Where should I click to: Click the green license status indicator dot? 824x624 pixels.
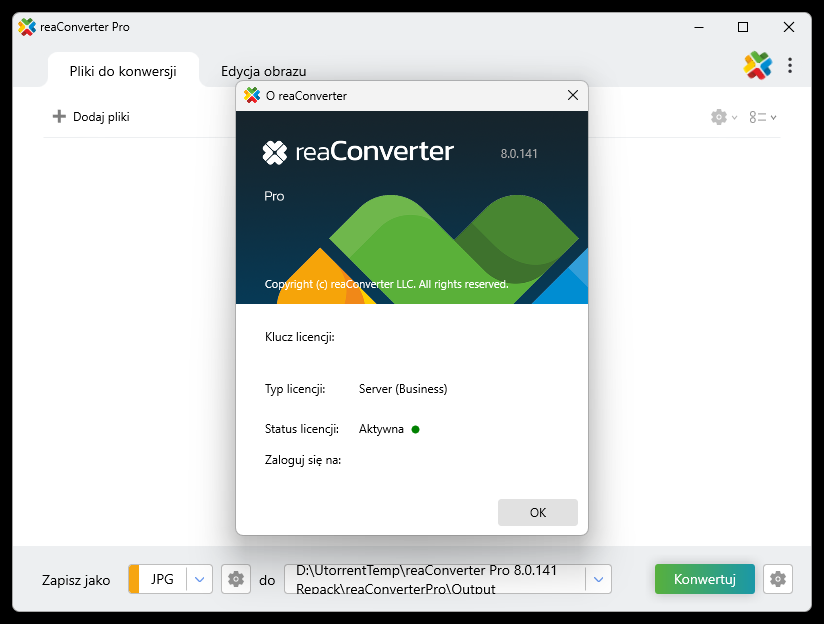(415, 429)
